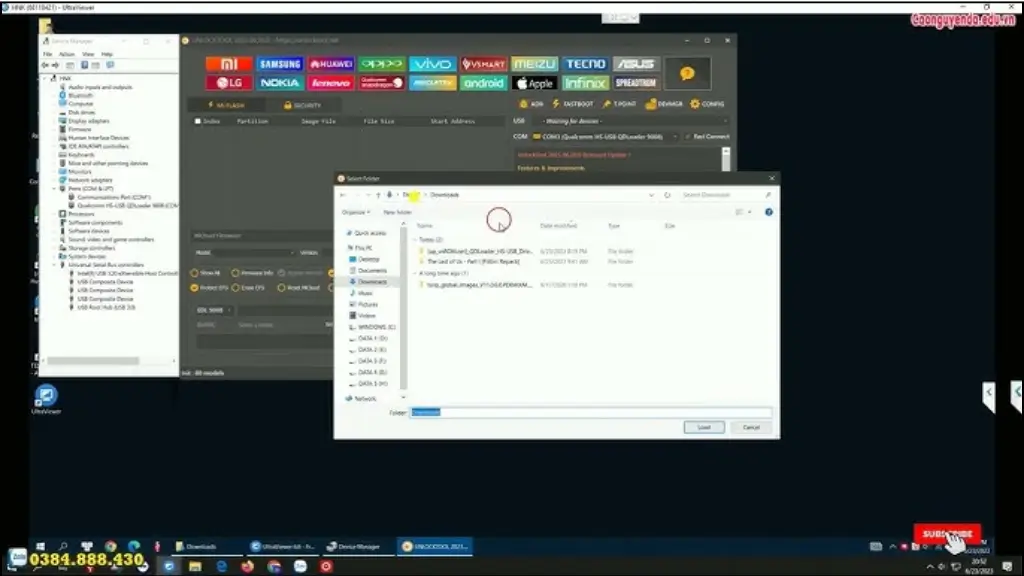This screenshot has width=1024, height=576.
Task: Open the Config settings gear
Action: tap(707, 104)
